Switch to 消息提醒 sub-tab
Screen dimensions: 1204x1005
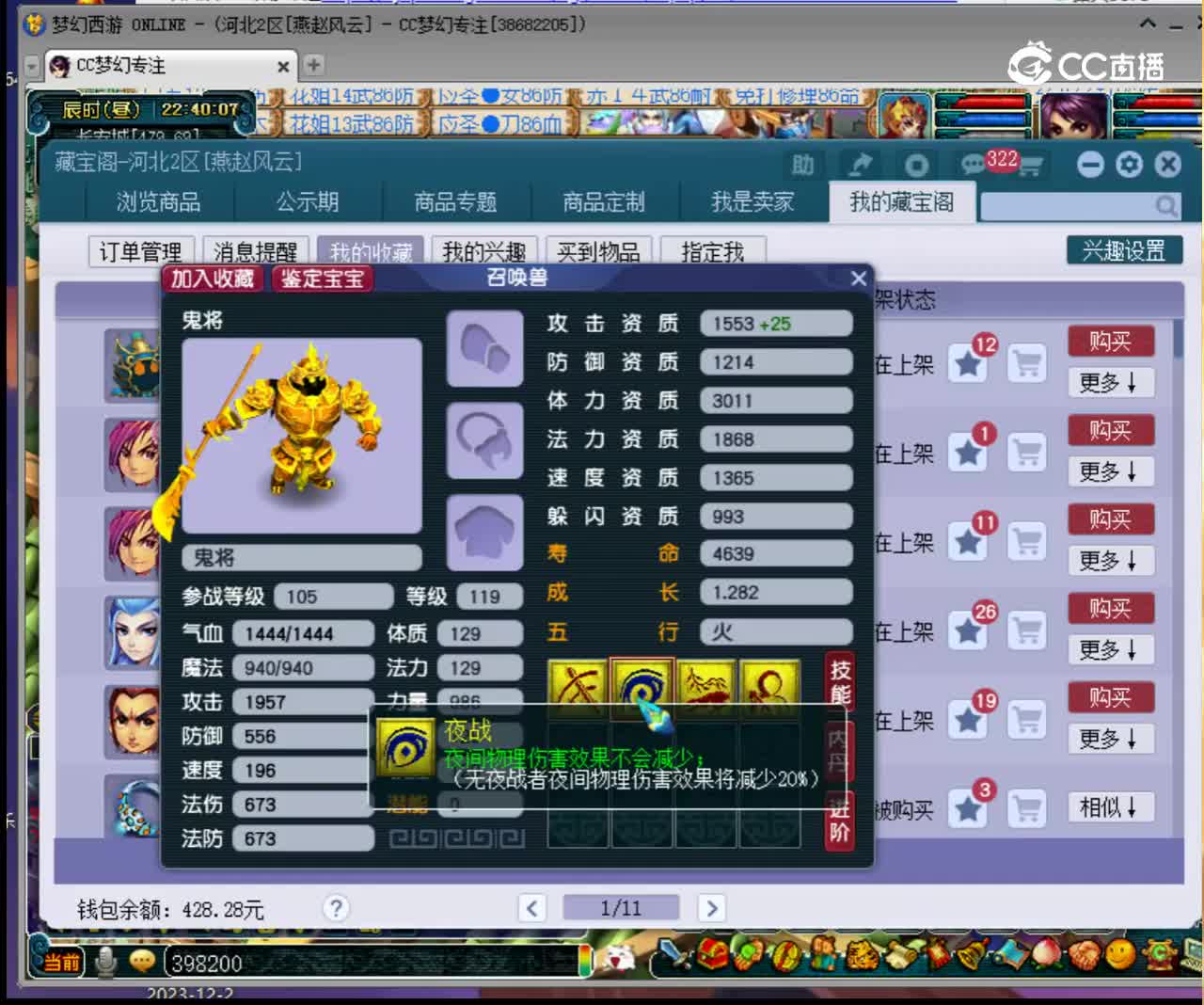click(x=255, y=251)
